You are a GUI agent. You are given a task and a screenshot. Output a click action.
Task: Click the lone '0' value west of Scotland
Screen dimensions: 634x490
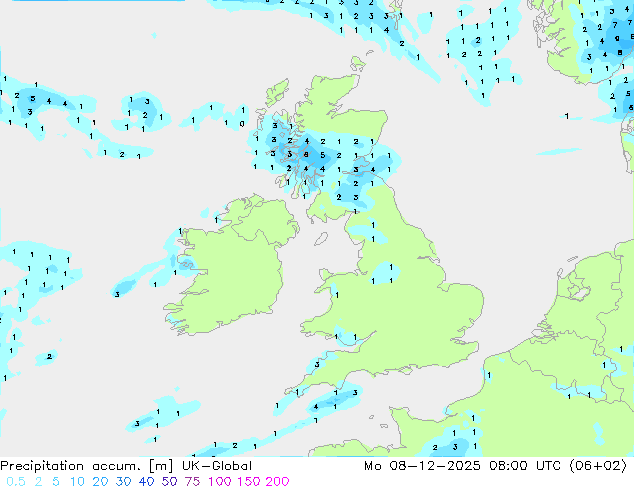242,124
